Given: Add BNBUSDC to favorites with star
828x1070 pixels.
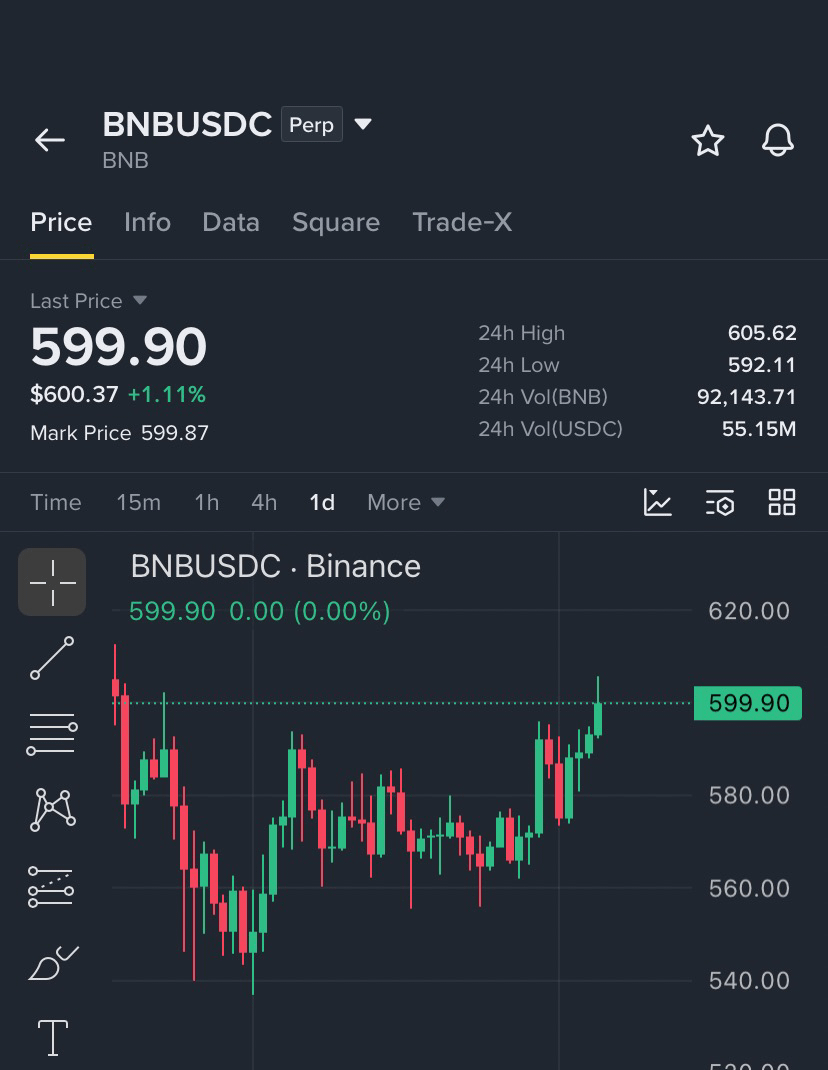Looking at the screenshot, I should [707, 141].
